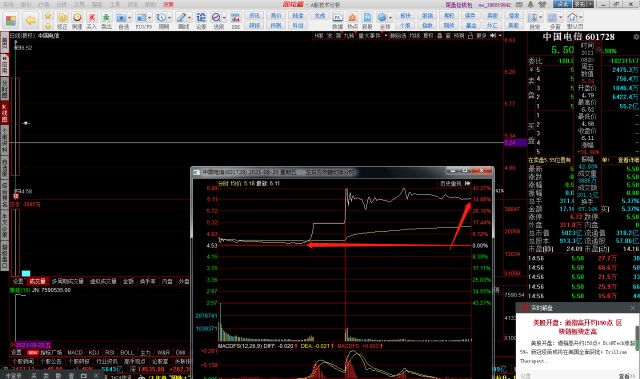
Task: Expand the 自选 dropdown arrow
Action: coord(129,18)
